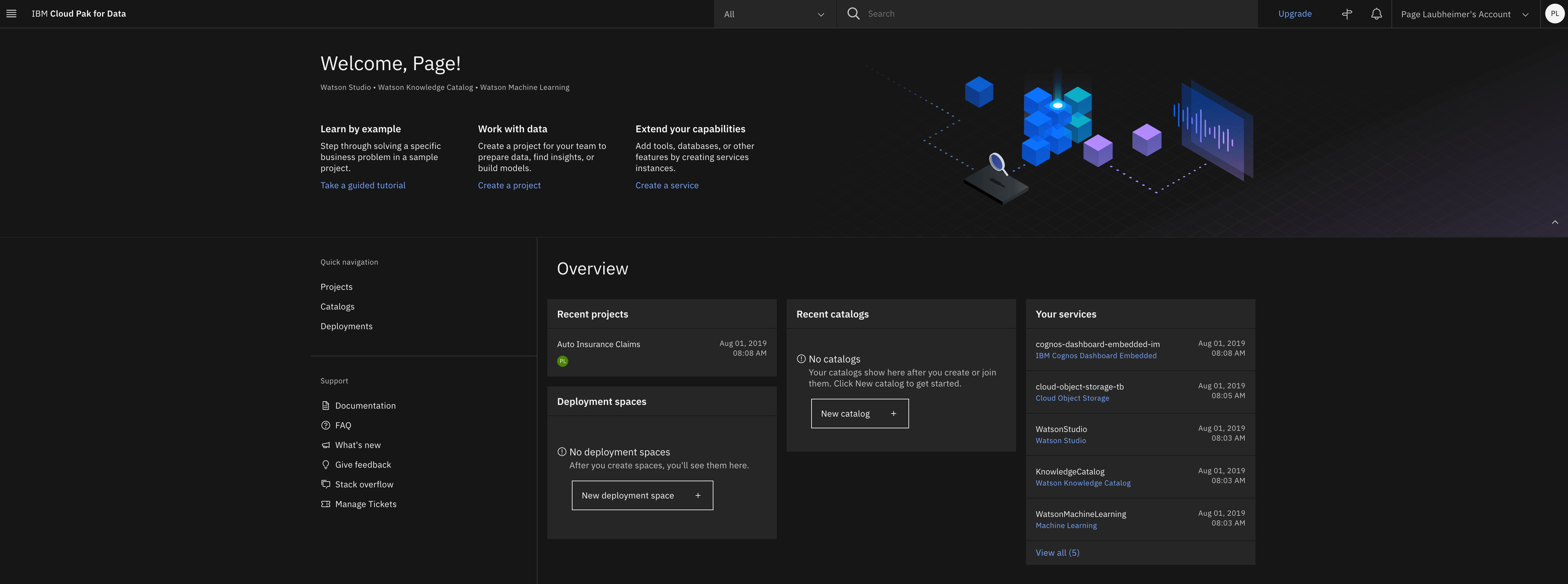Go to Projects in Quick navigation

click(336, 287)
